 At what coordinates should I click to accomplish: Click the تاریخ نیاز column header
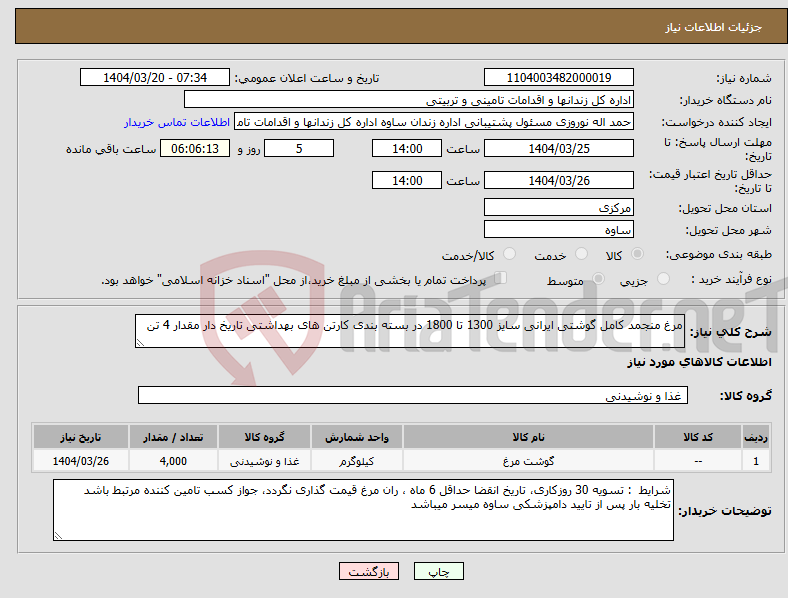tap(81, 437)
